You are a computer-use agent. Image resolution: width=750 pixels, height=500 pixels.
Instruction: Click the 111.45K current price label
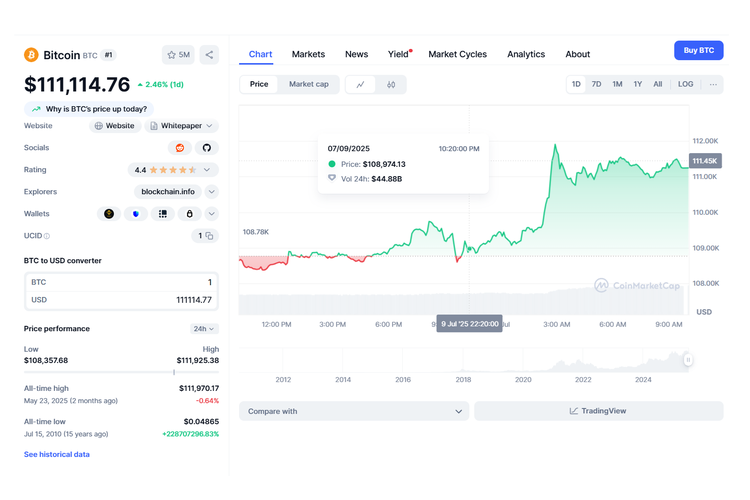tap(705, 161)
